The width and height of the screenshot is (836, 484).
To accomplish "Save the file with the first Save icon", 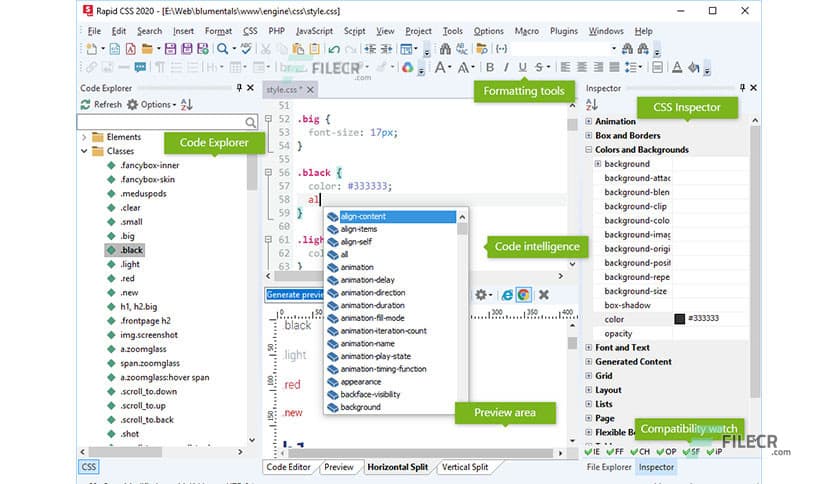I will [170, 49].
